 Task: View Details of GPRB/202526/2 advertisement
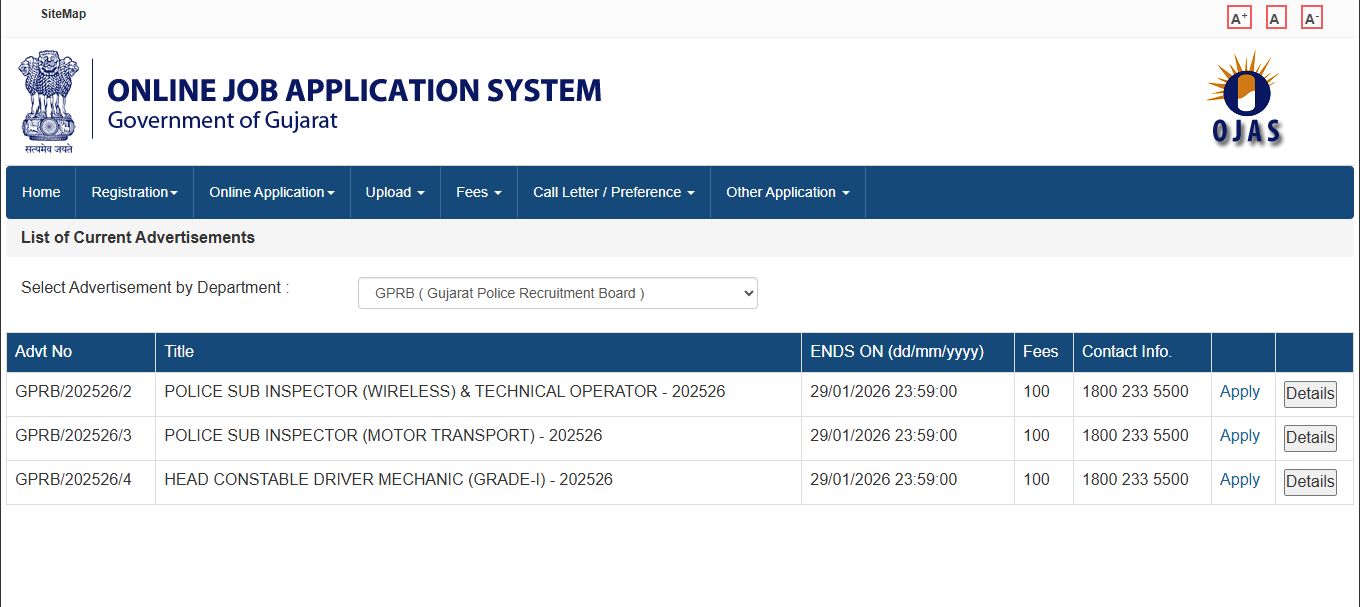tap(1310, 393)
